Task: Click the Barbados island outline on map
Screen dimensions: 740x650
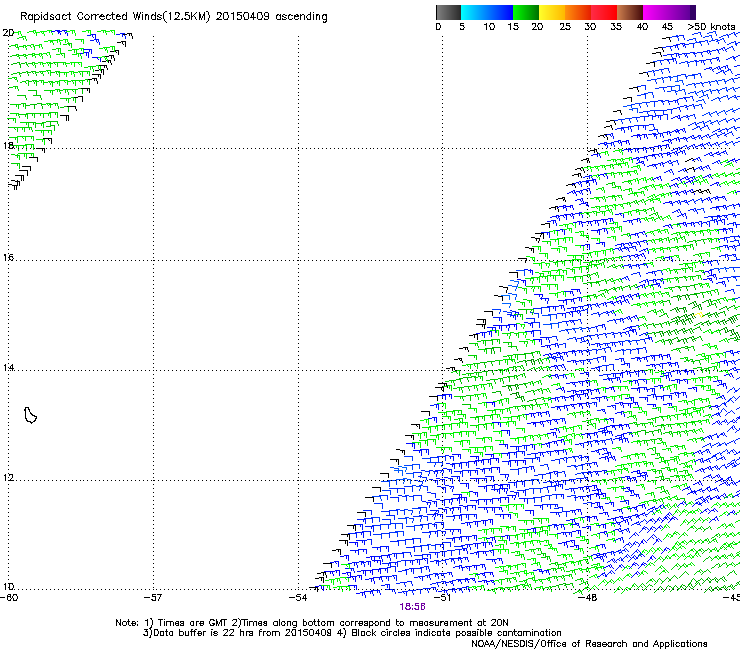Action: tap(30, 415)
